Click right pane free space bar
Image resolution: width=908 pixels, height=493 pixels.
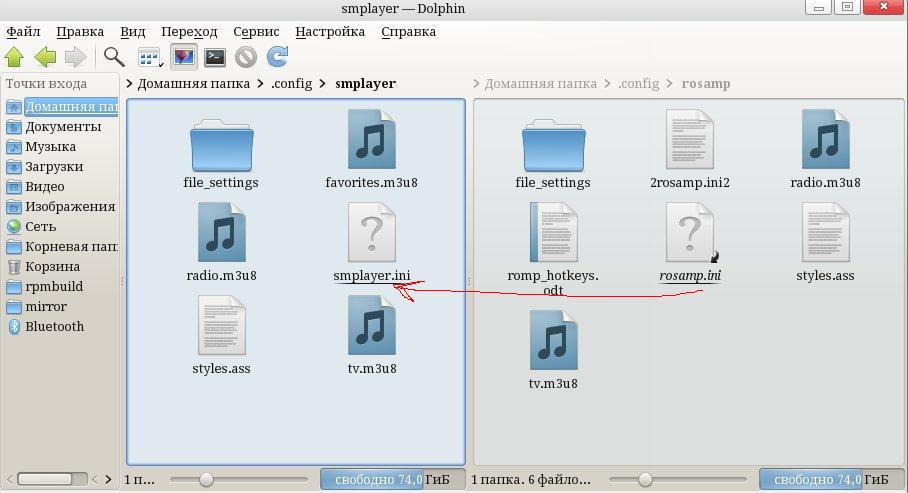pyautogui.click(x=832, y=480)
